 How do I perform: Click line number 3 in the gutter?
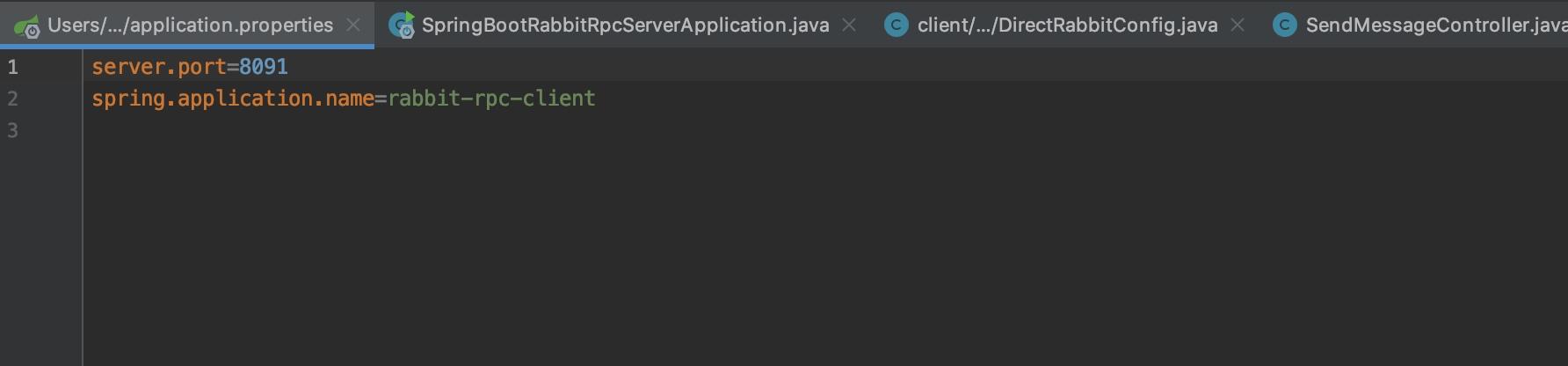12,130
